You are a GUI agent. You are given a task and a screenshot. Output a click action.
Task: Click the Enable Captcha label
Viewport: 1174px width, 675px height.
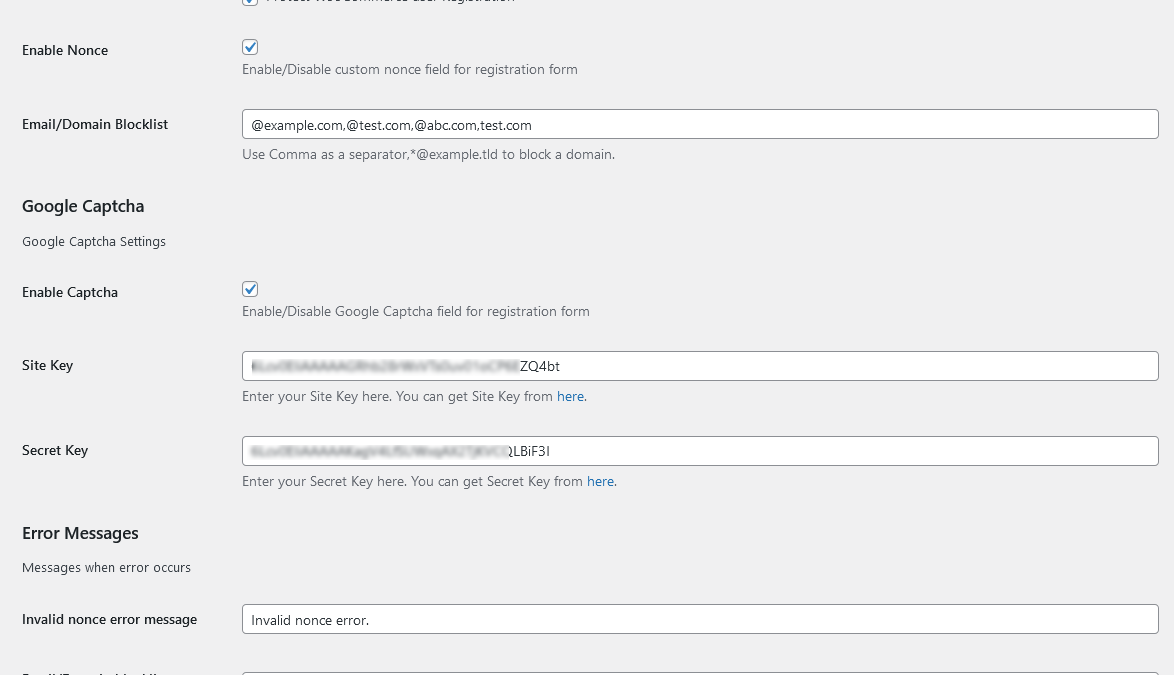[70, 292]
